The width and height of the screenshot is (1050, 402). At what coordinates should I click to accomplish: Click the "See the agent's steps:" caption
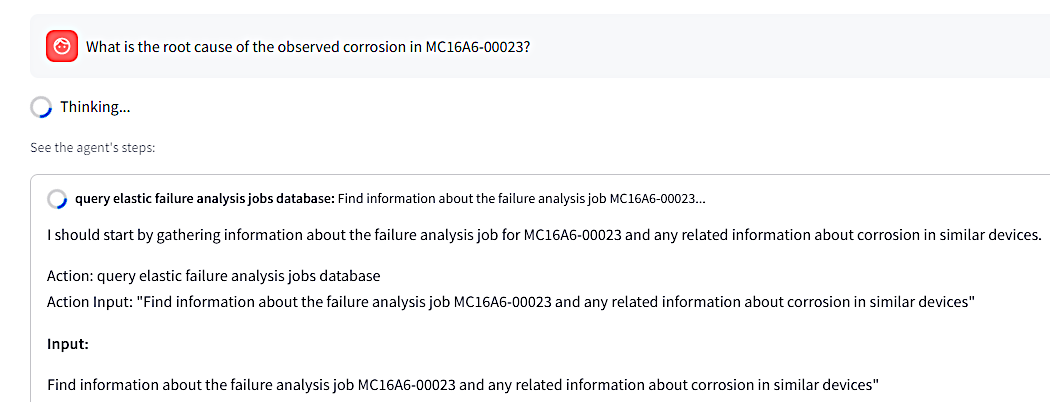[x=93, y=148]
